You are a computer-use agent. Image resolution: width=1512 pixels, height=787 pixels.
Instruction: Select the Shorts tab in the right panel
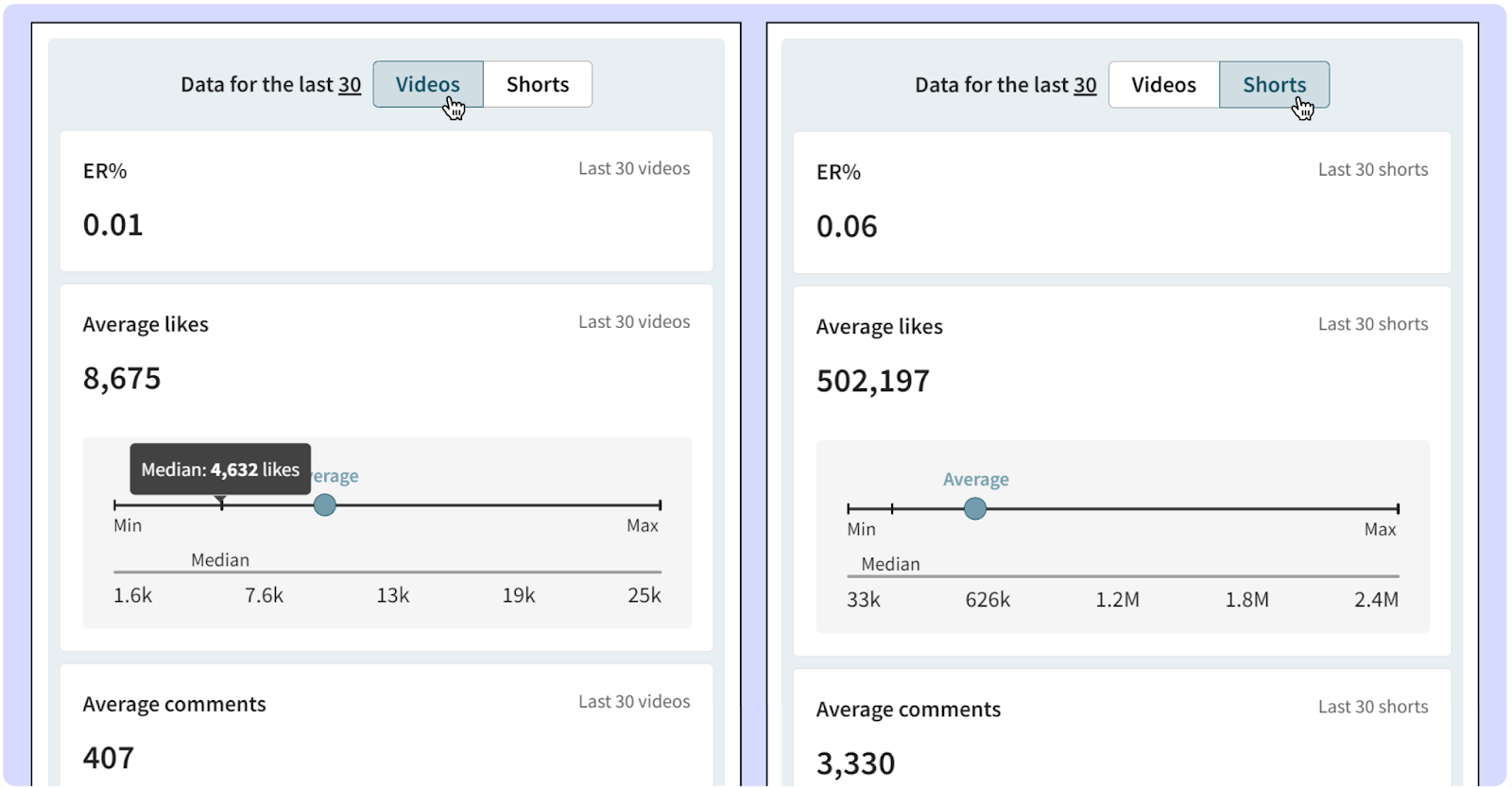click(x=1275, y=84)
